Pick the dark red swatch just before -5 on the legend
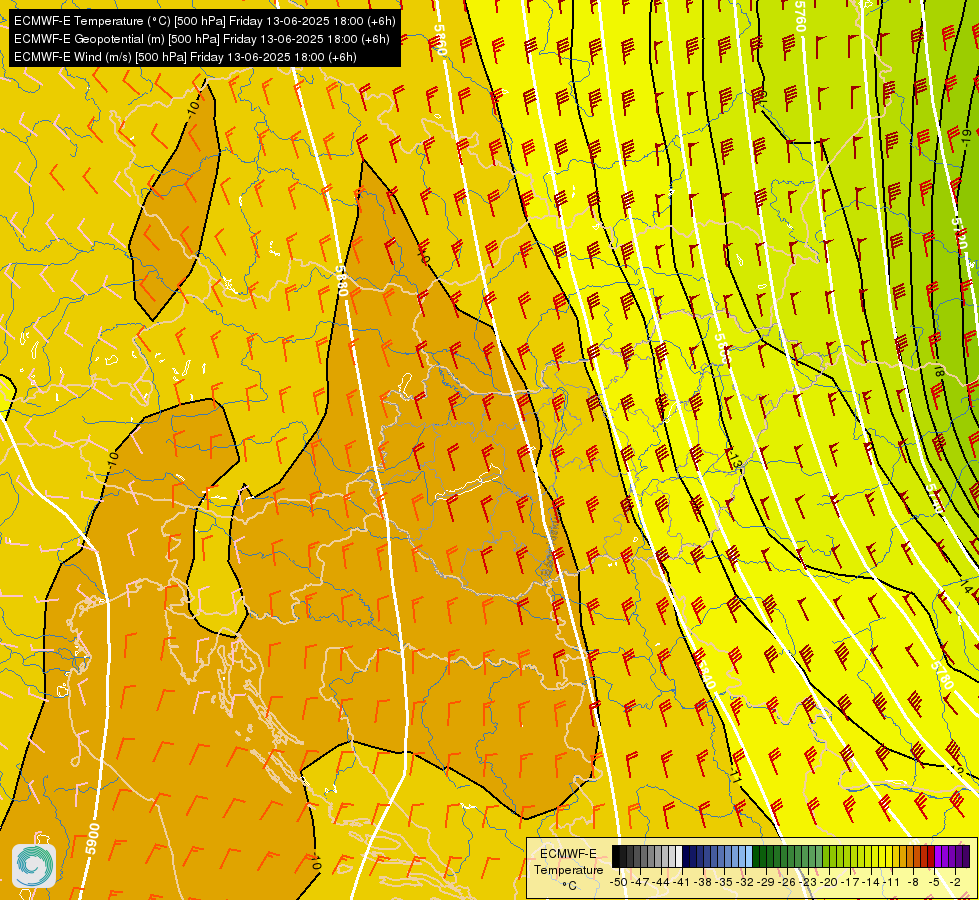 pos(931,856)
